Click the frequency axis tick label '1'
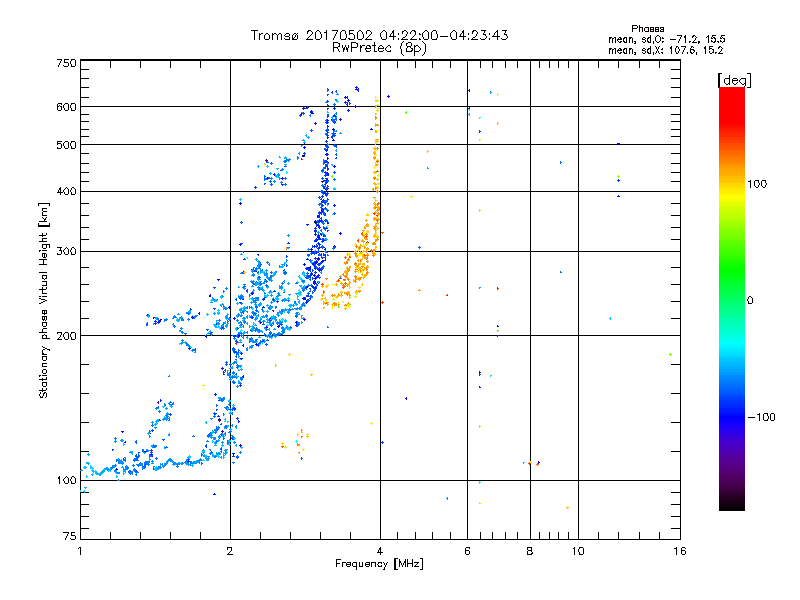Image resolution: width=800 pixels, height=600 pixels. 80,551
